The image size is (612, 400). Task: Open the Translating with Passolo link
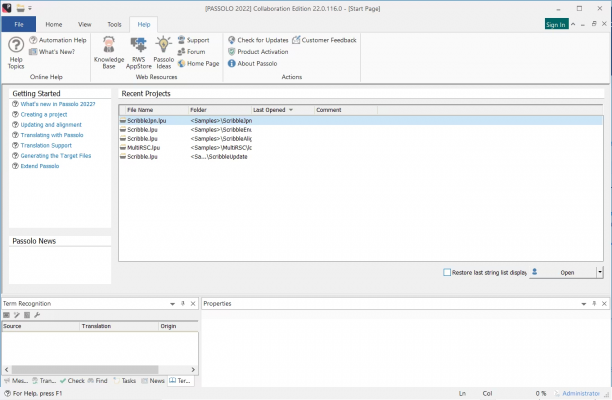pyautogui.click(x=52, y=135)
